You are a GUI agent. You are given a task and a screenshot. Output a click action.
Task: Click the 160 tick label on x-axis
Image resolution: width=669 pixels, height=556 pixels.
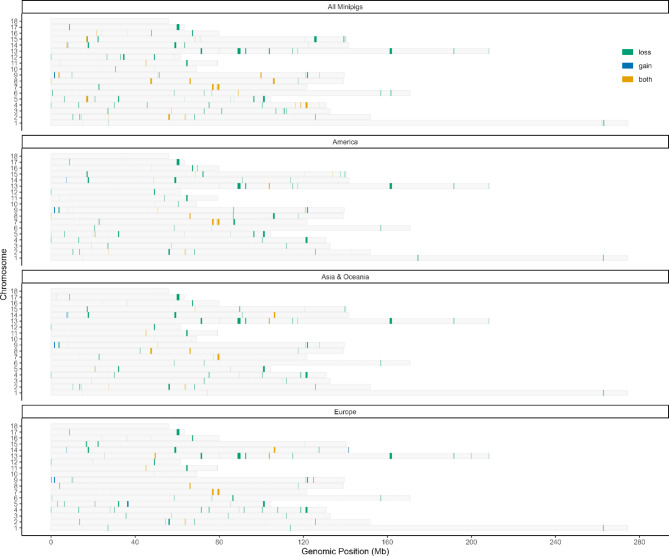(387, 542)
